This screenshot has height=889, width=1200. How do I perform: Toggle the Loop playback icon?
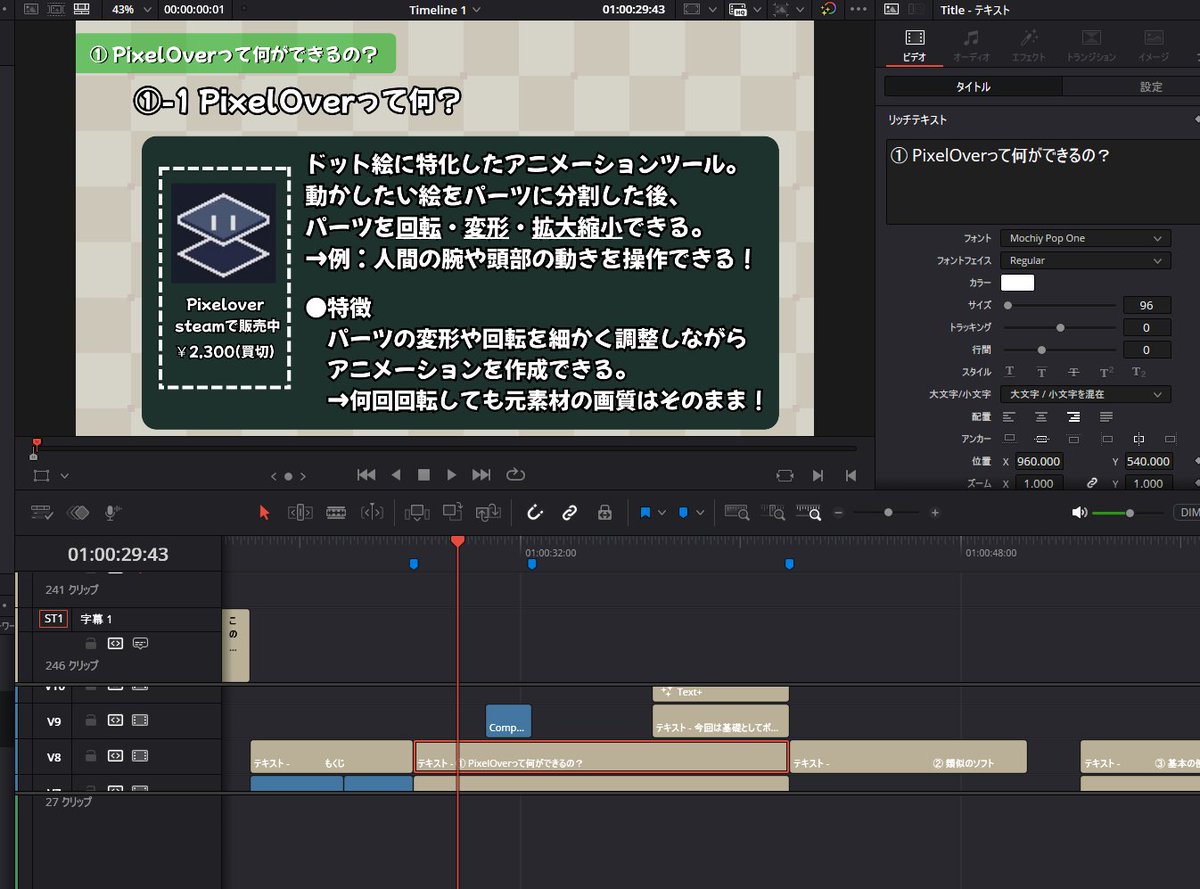point(516,475)
